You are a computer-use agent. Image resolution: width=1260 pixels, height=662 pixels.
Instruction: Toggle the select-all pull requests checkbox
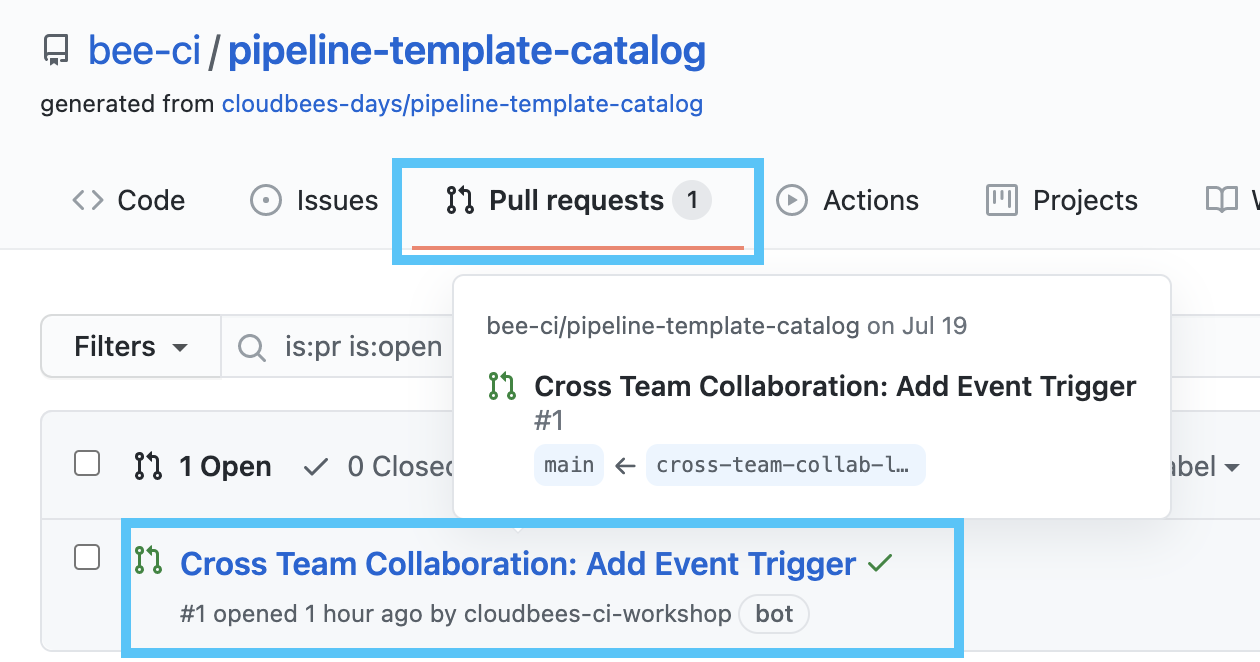(x=88, y=464)
